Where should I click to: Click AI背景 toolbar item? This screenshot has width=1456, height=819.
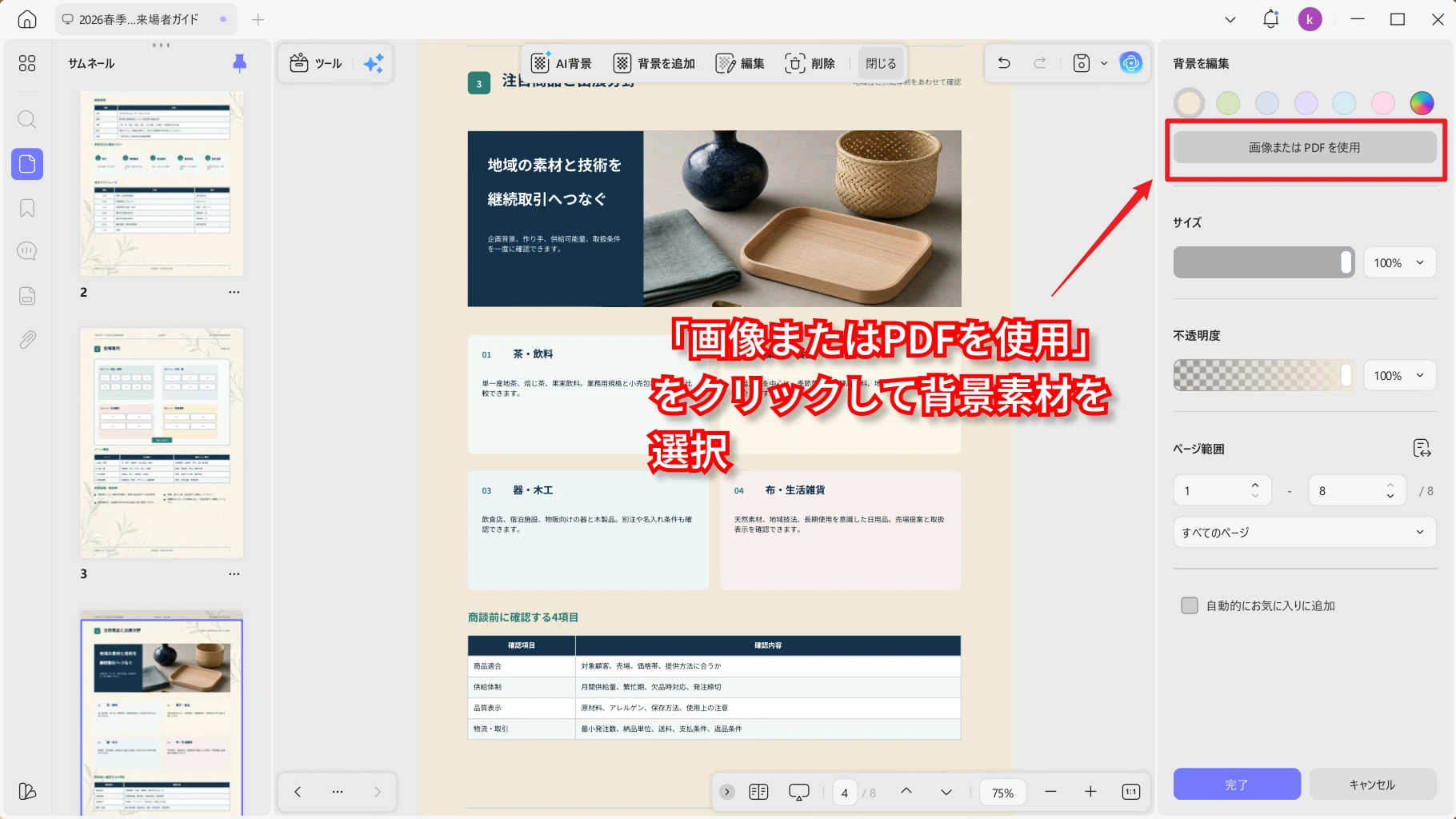(x=561, y=63)
